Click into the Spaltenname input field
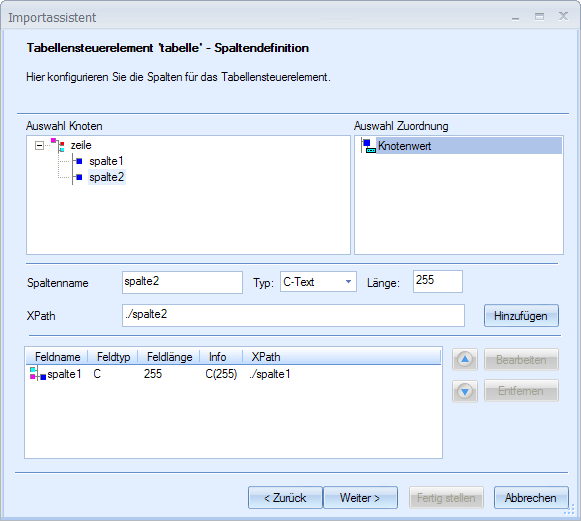This screenshot has height=521, width=581. 182,282
